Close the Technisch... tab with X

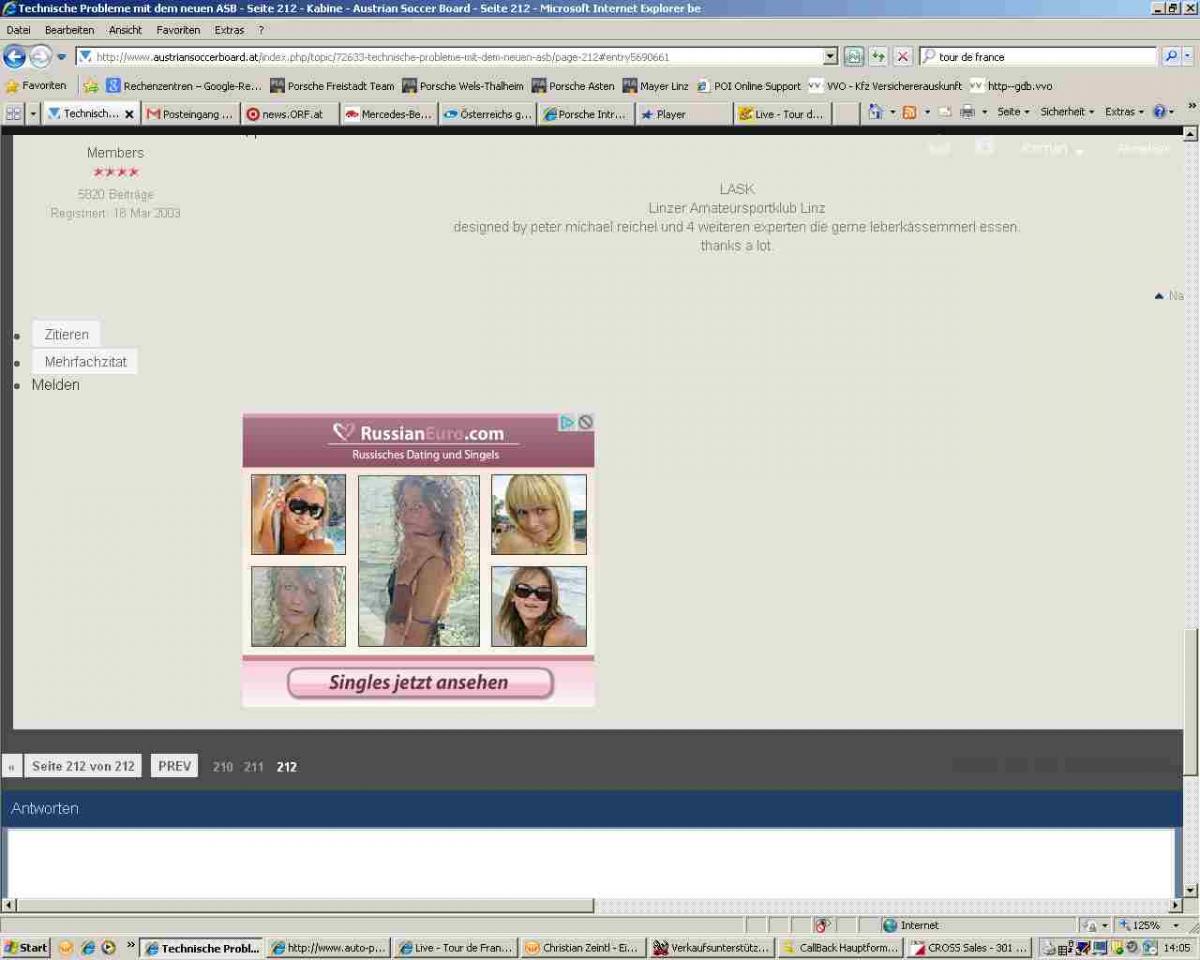click(x=129, y=115)
